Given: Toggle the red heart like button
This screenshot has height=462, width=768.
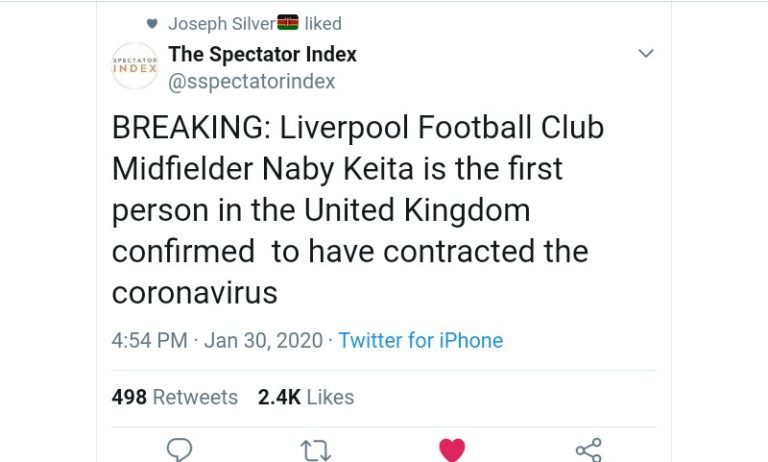Looking at the screenshot, I should coord(452,450).
